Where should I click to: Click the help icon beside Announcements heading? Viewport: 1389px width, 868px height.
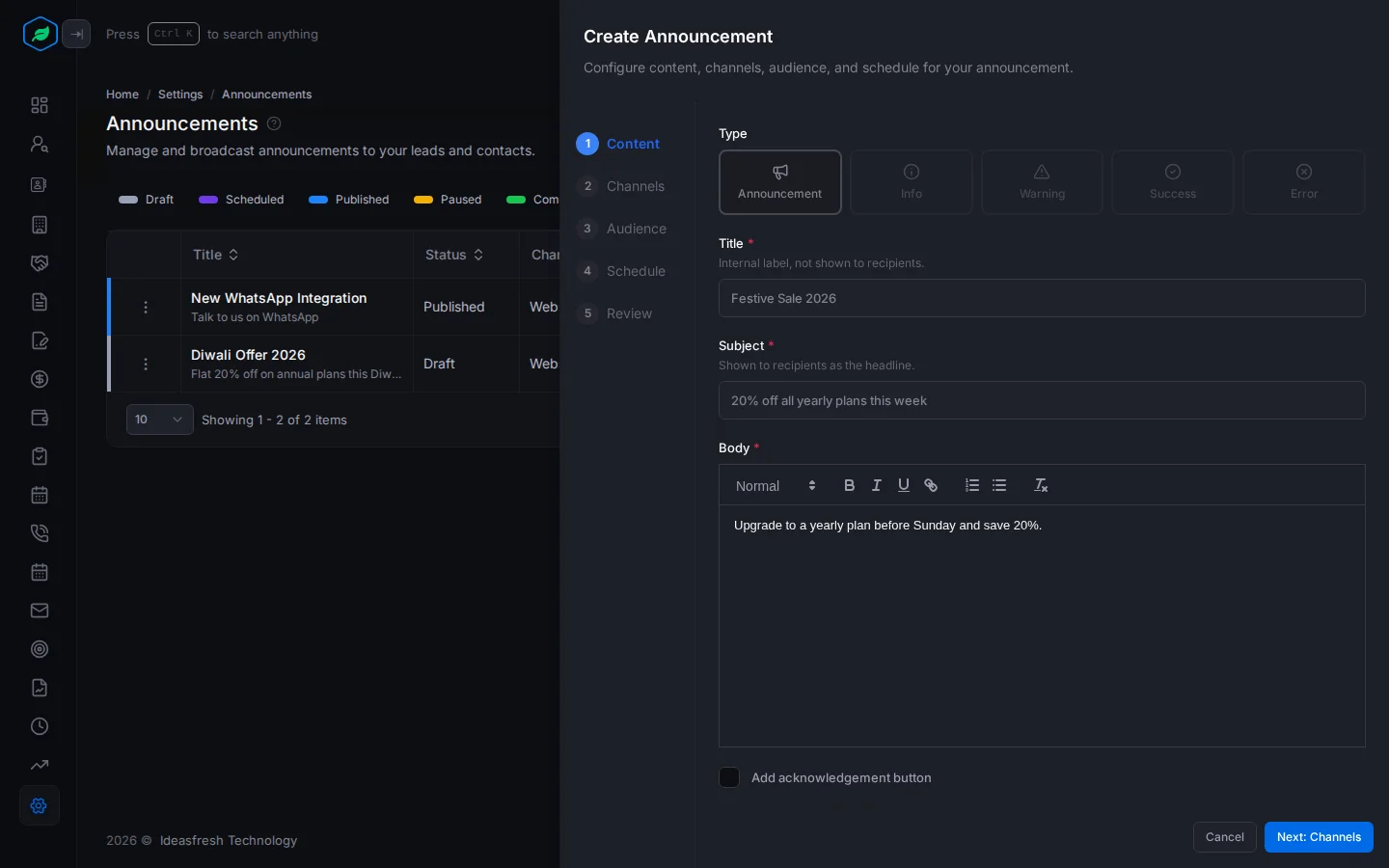pyautogui.click(x=274, y=123)
